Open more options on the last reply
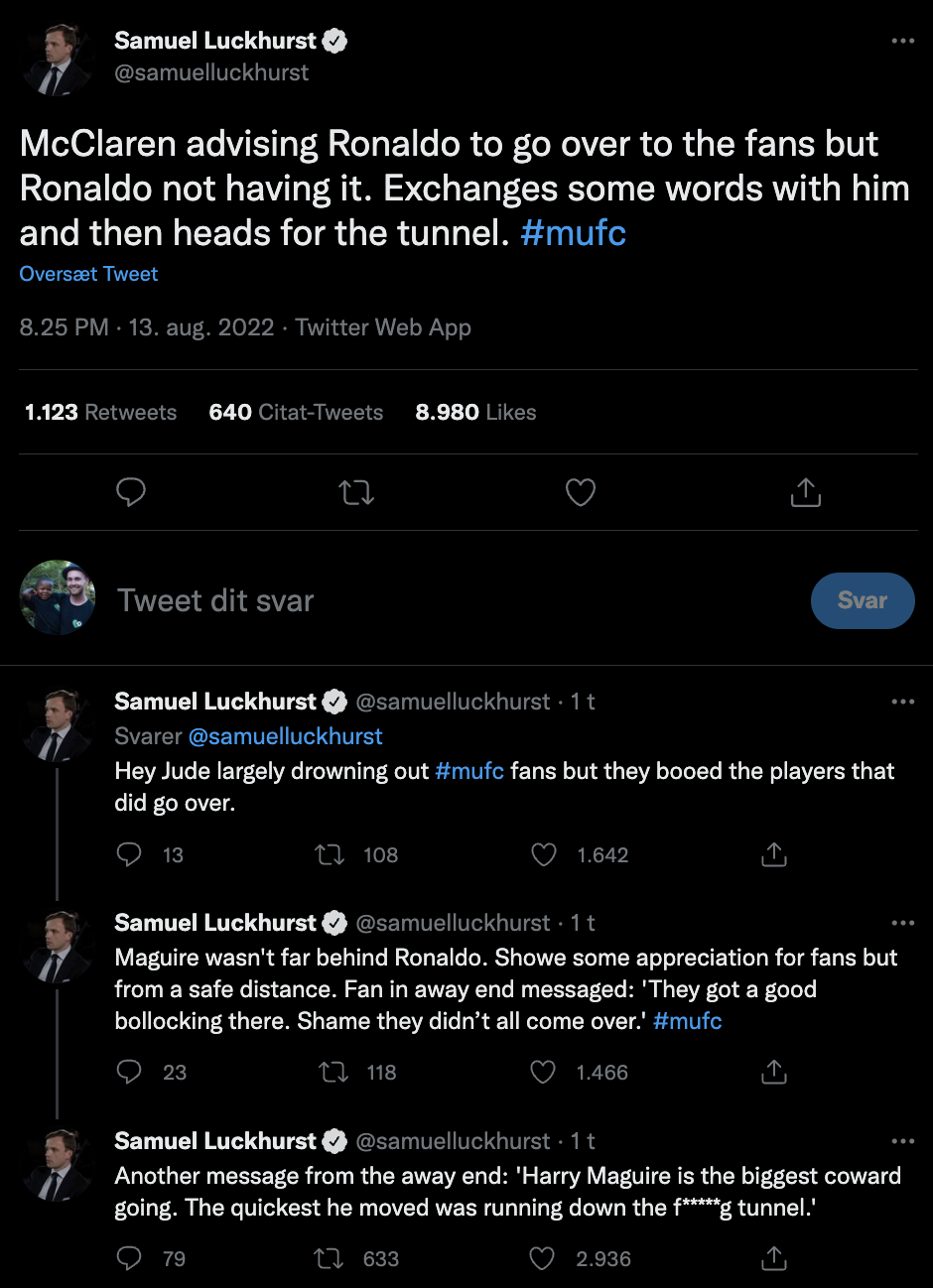 902,1141
